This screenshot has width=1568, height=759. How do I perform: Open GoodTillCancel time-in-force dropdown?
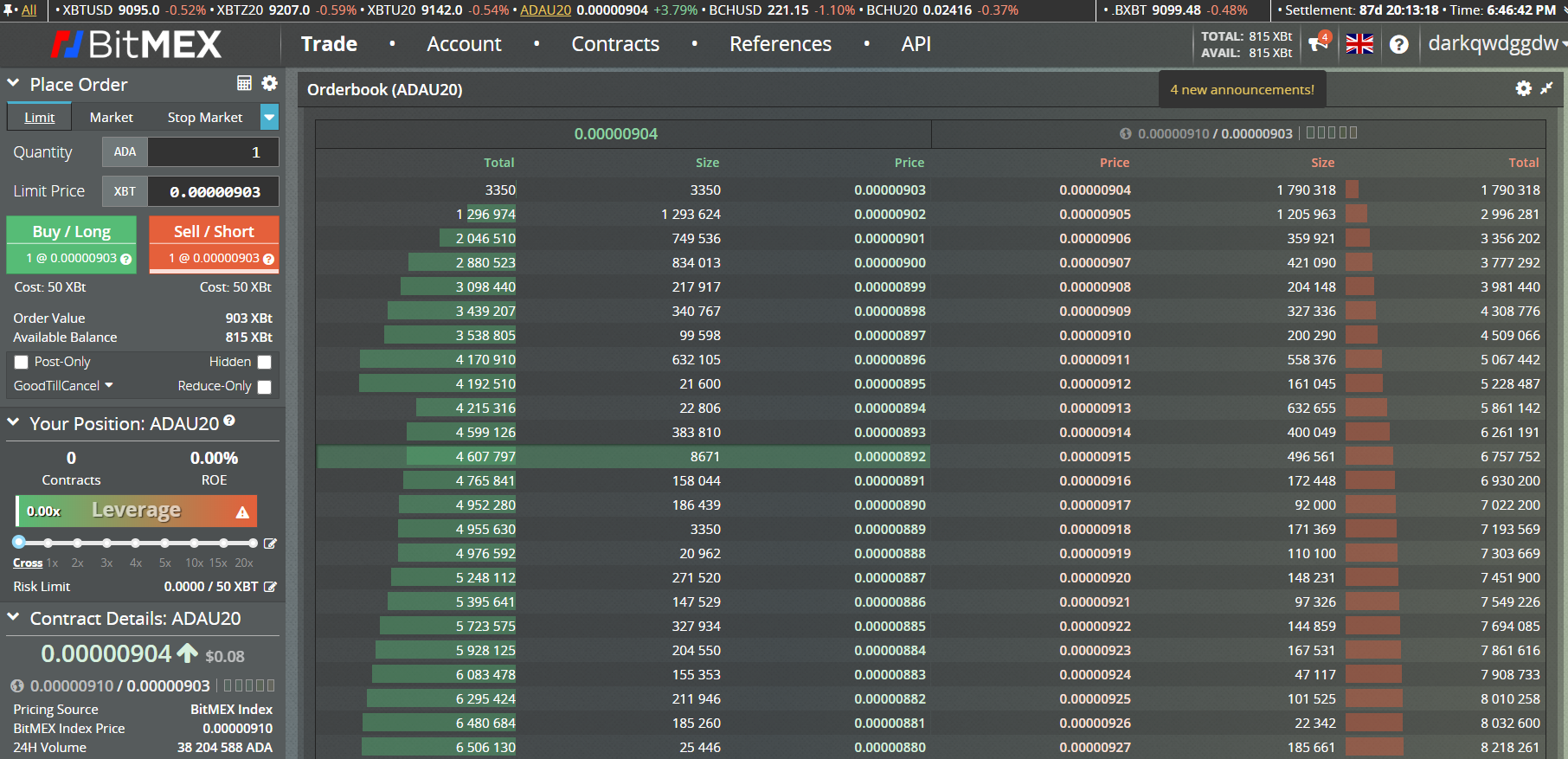pyautogui.click(x=63, y=385)
